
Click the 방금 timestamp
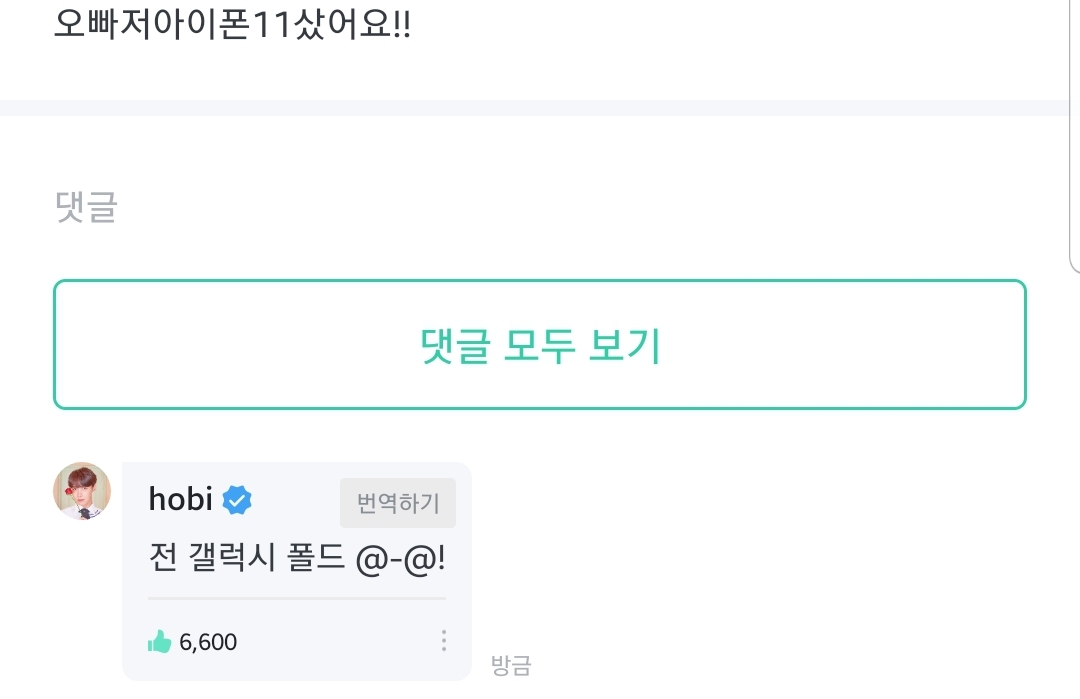click(x=510, y=666)
